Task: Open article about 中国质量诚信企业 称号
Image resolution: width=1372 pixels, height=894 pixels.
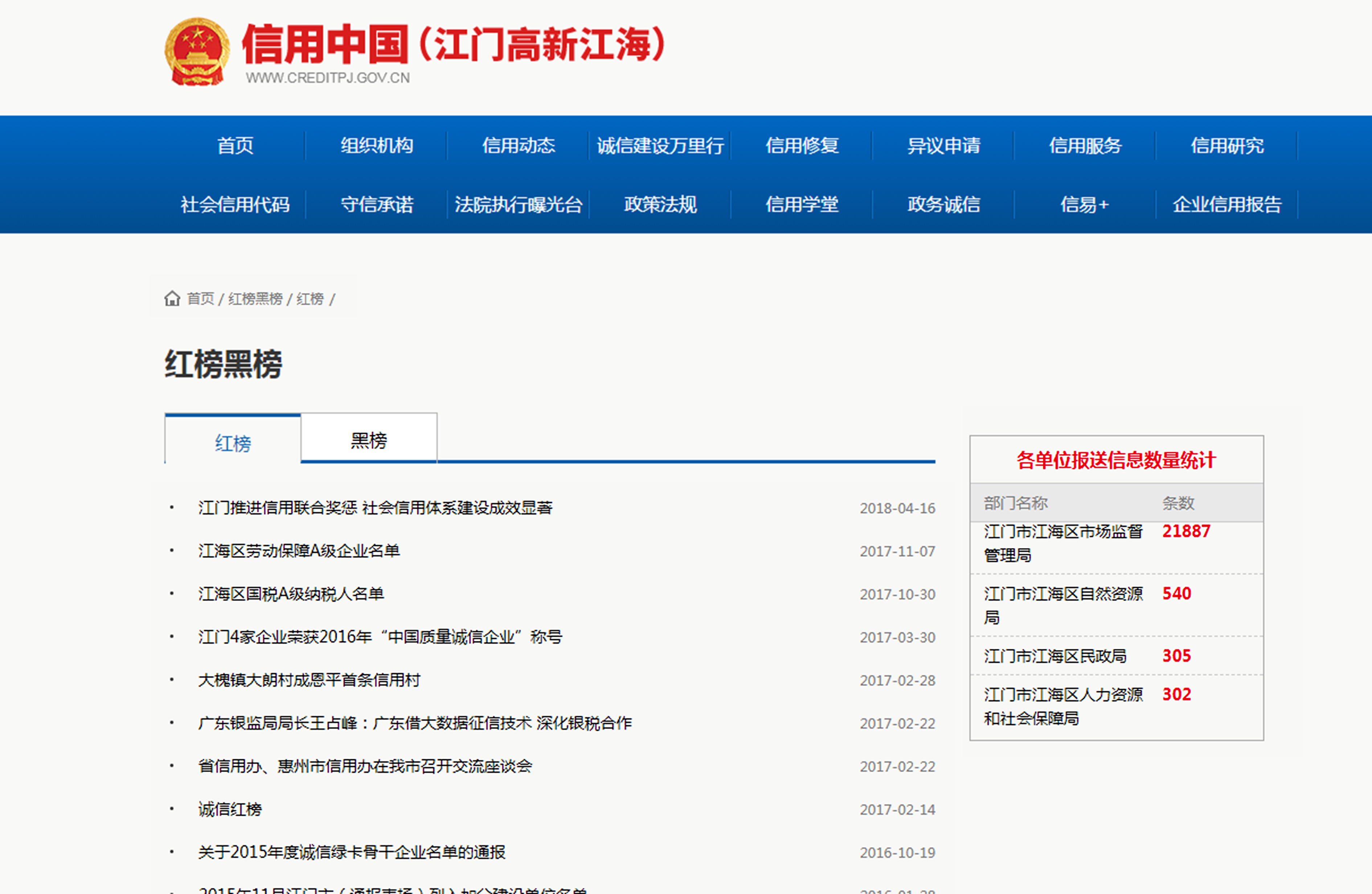Action: [380, 636]
